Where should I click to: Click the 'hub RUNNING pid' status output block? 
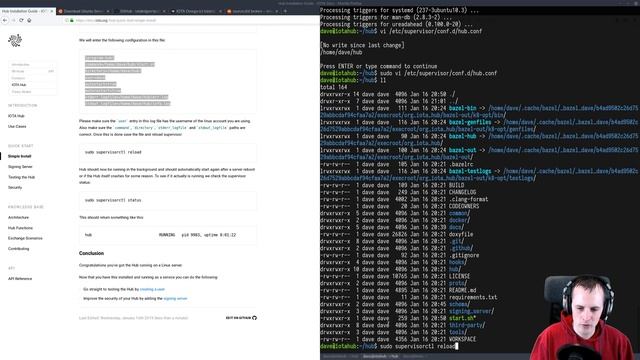(168, 235)
